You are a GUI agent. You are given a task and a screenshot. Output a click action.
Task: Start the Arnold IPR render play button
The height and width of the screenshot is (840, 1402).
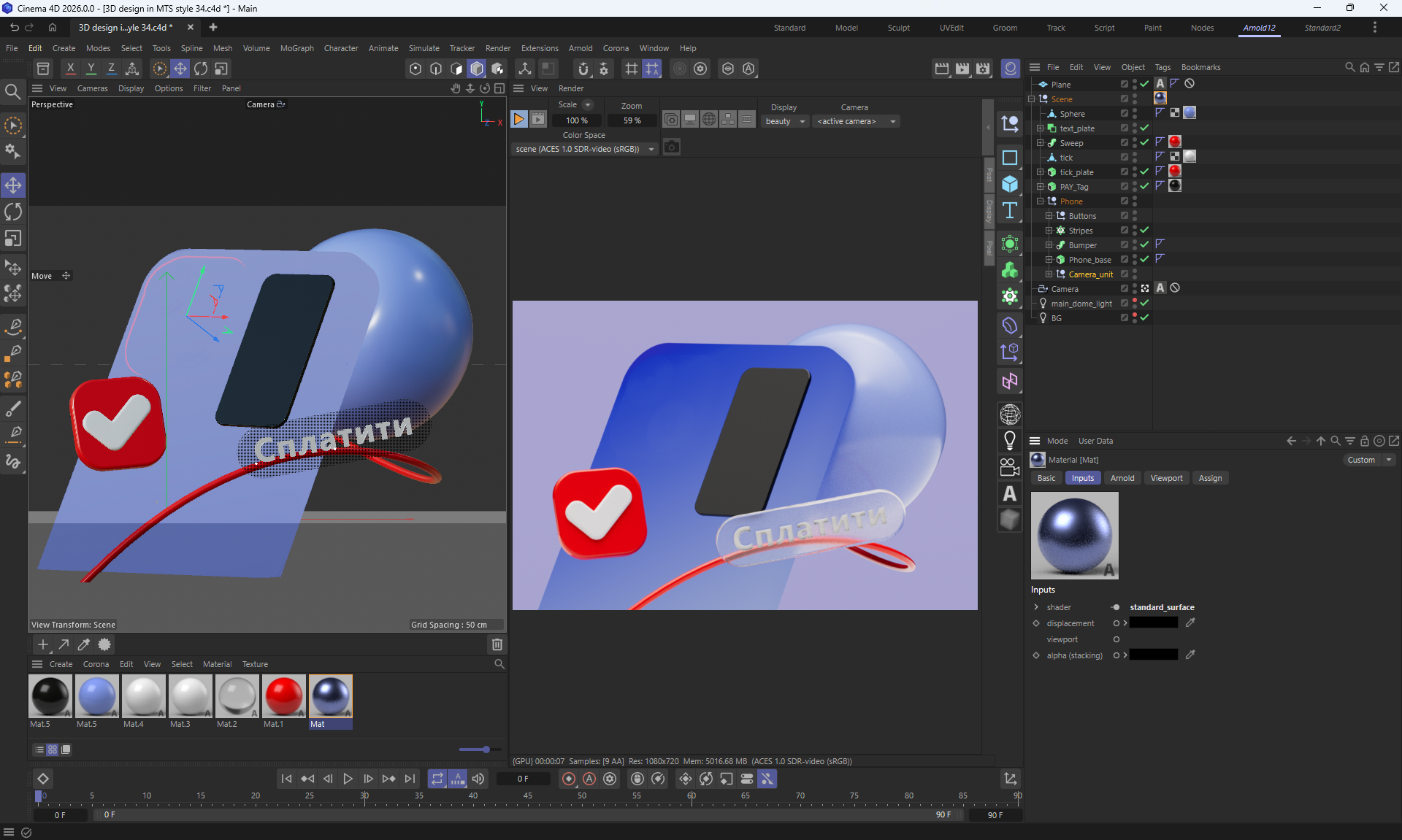coord(518,120)
